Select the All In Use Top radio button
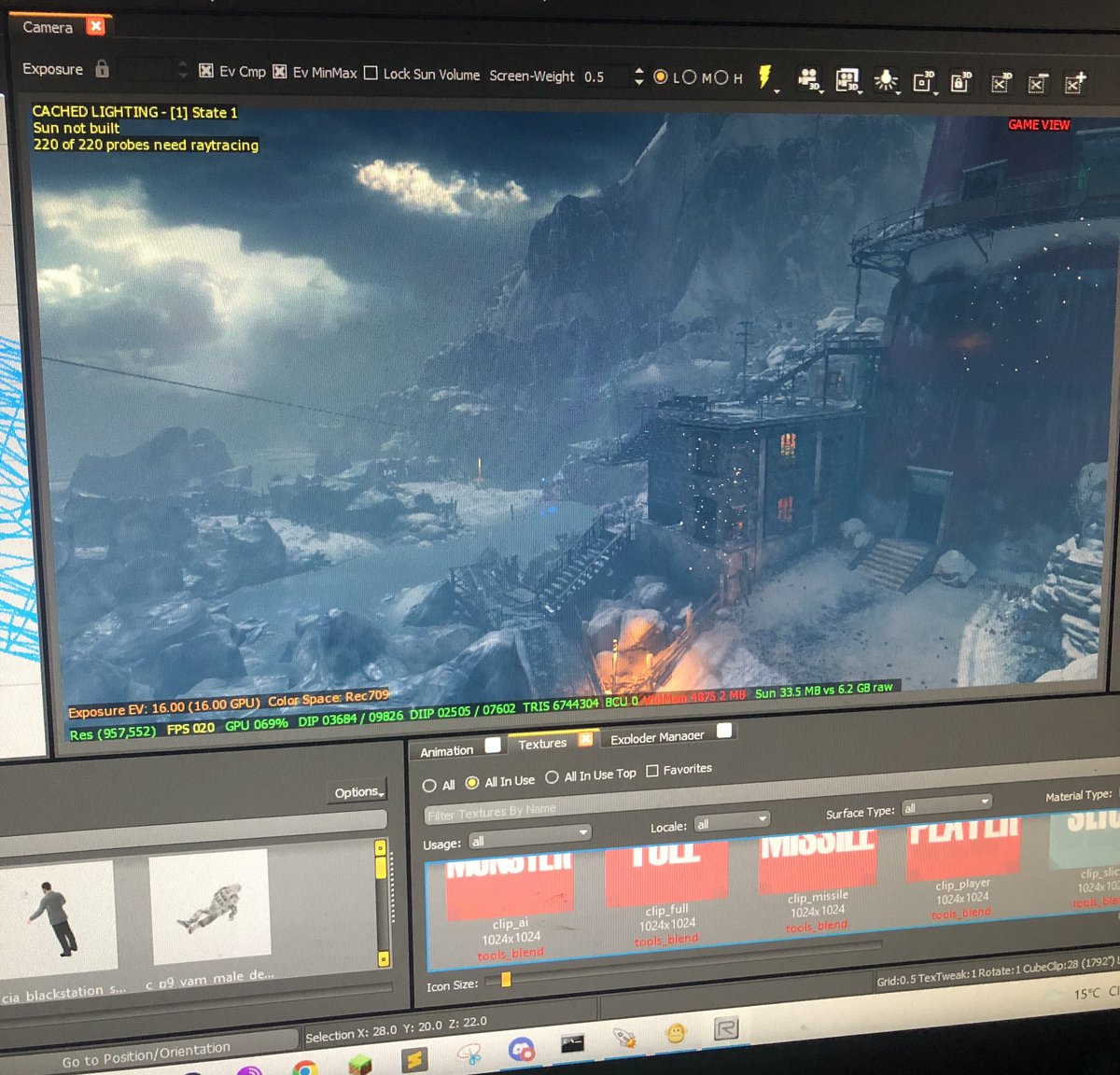The width and height of the screenshot is (1120, 1075). (x=553, y=776)
